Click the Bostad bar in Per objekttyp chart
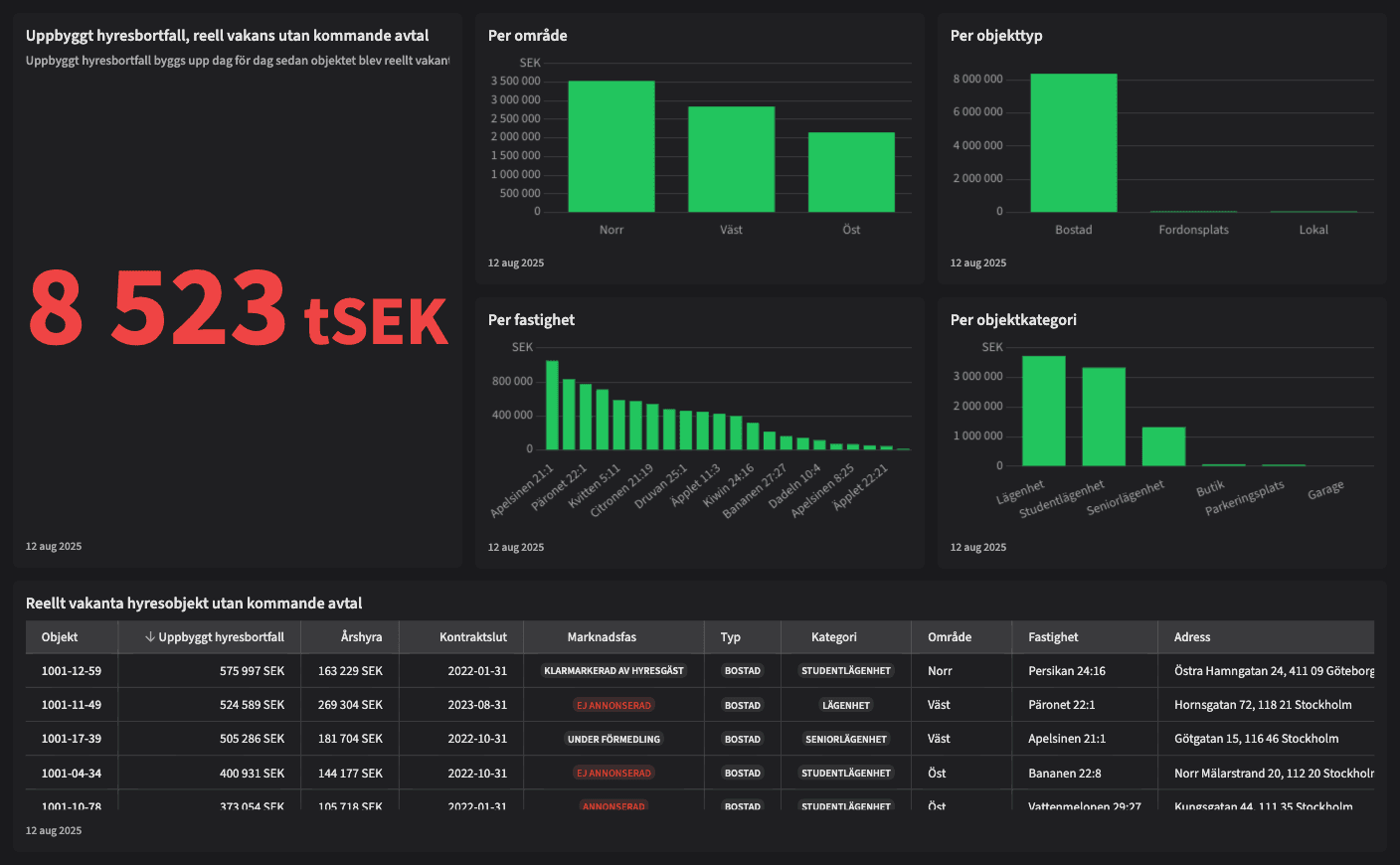This screenshot has height=865, width=1400. coord(1073,143)
